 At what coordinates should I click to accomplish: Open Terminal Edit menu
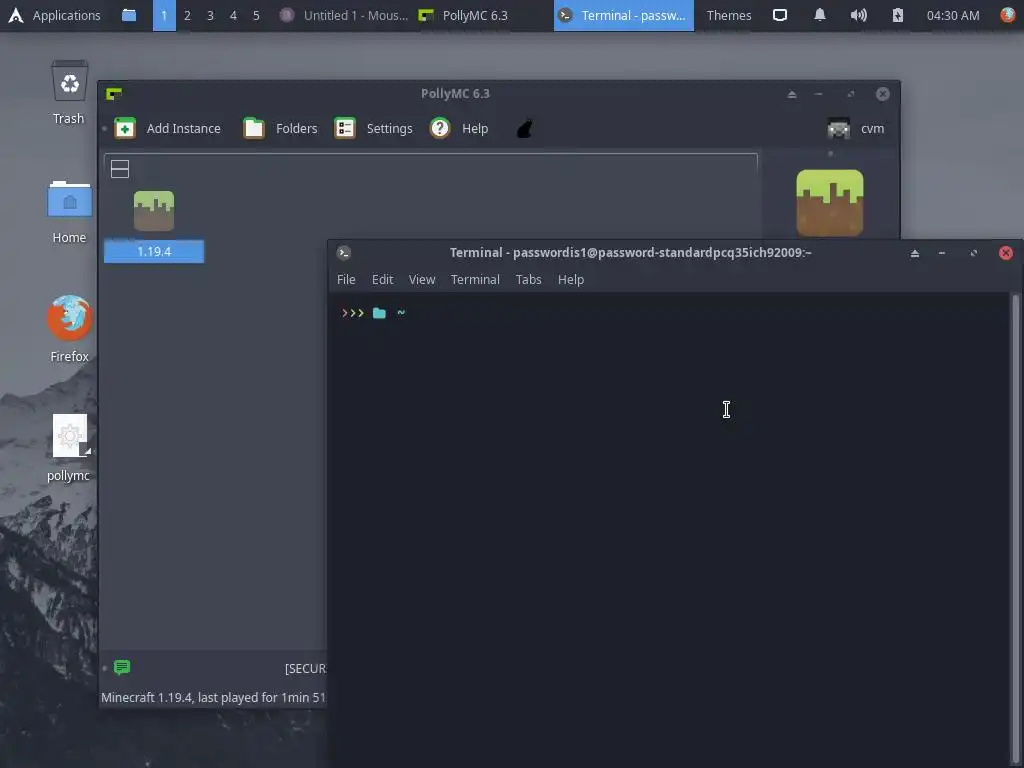click(382, 280)
